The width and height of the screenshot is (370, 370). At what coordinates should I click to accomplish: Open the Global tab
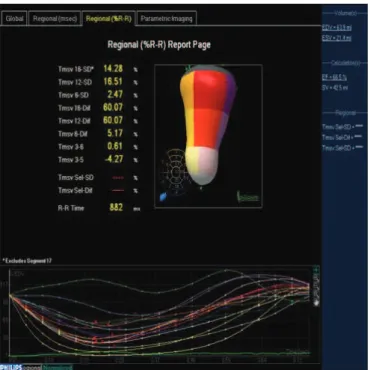tap(14, 18)
